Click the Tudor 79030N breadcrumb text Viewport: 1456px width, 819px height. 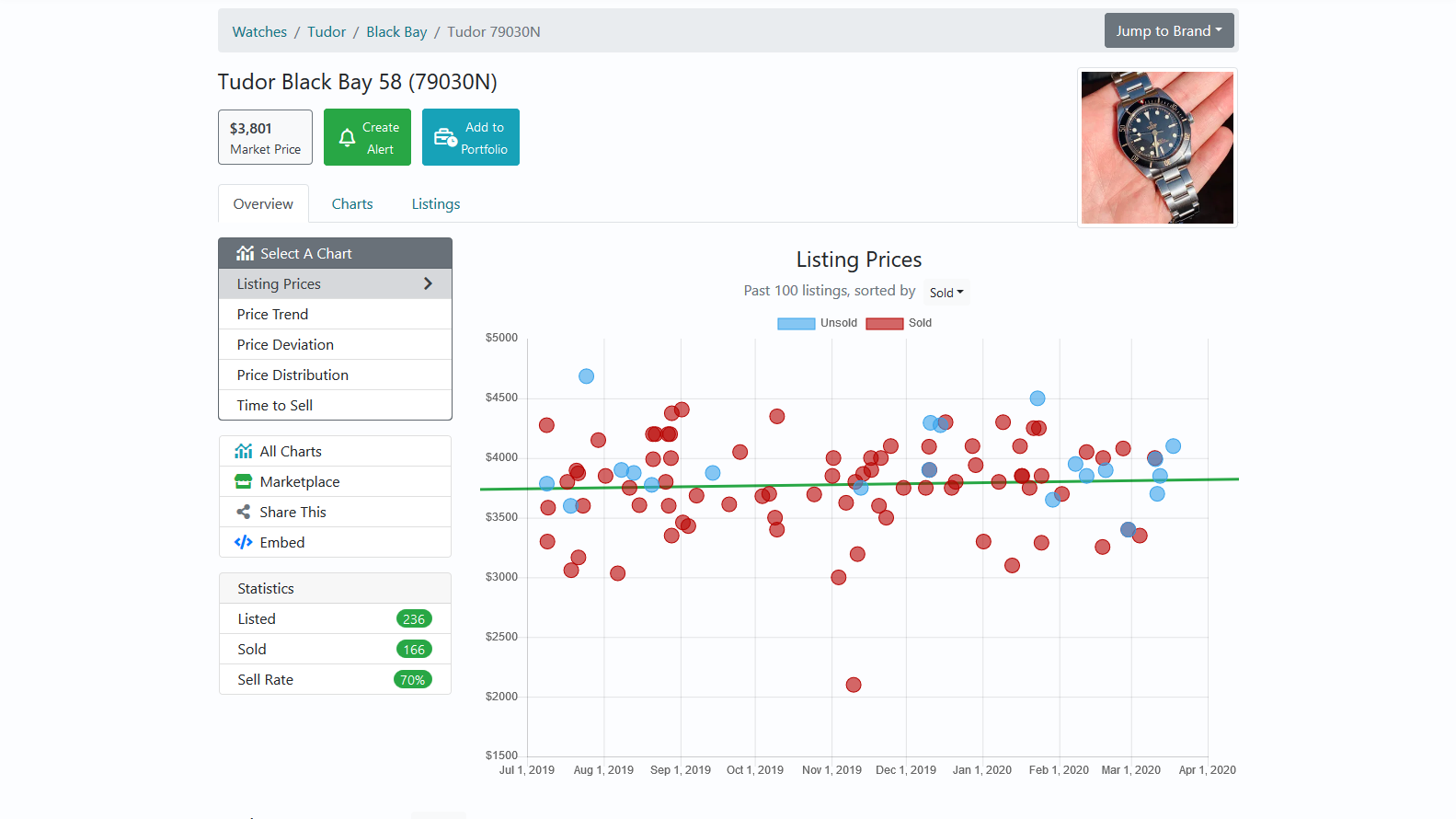click(494, 31)
